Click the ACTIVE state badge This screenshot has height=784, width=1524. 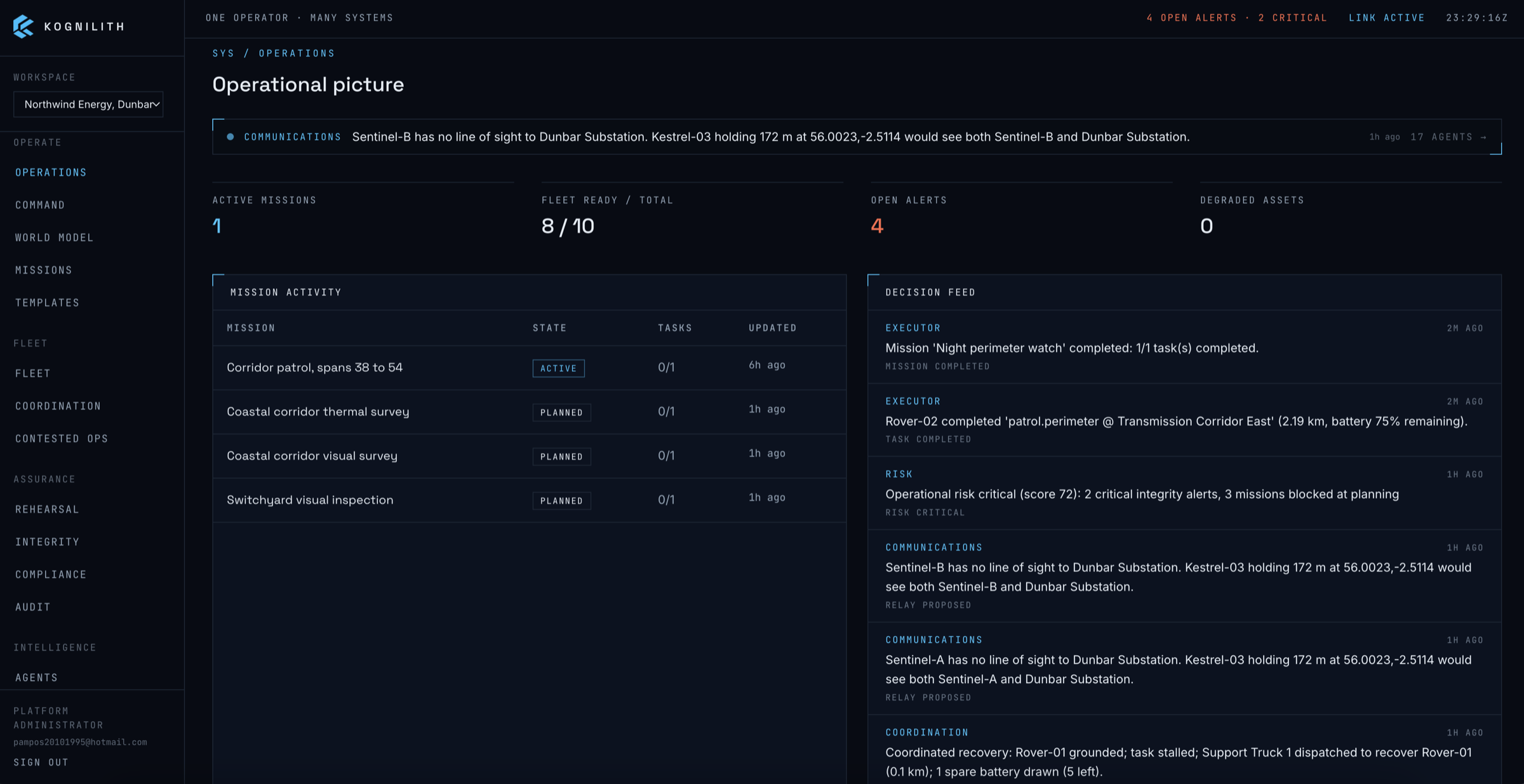pyautogui.click(x=558, y=368)
